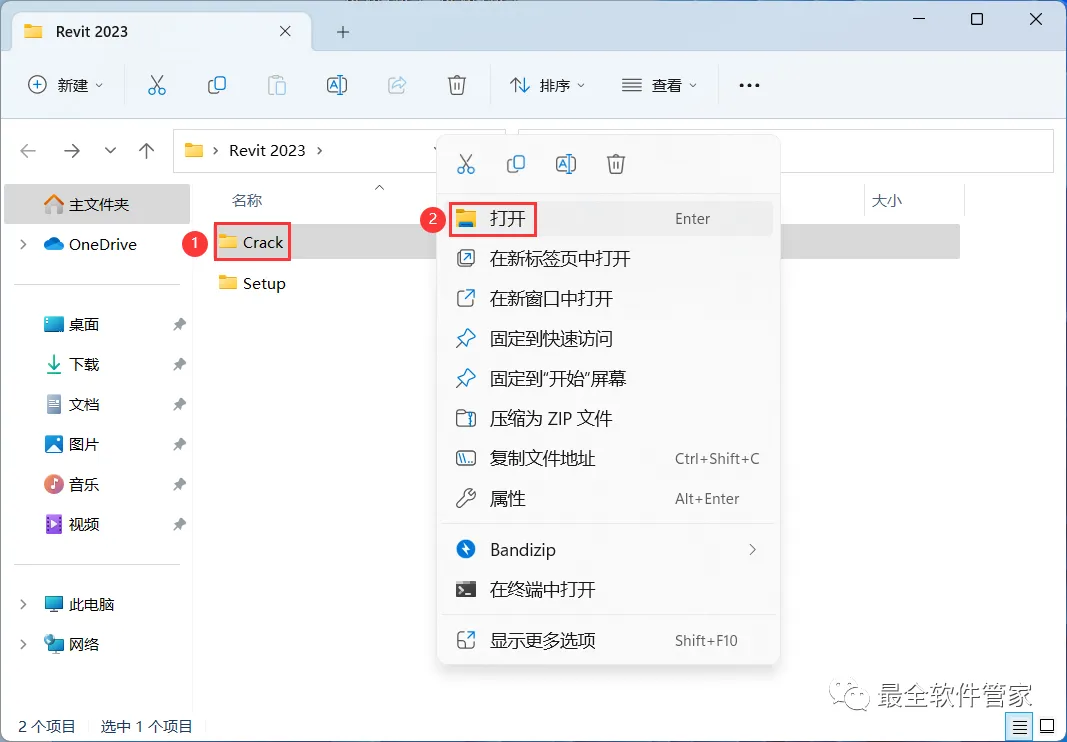Click the pin icon next to 下载

tap(179, 365)
